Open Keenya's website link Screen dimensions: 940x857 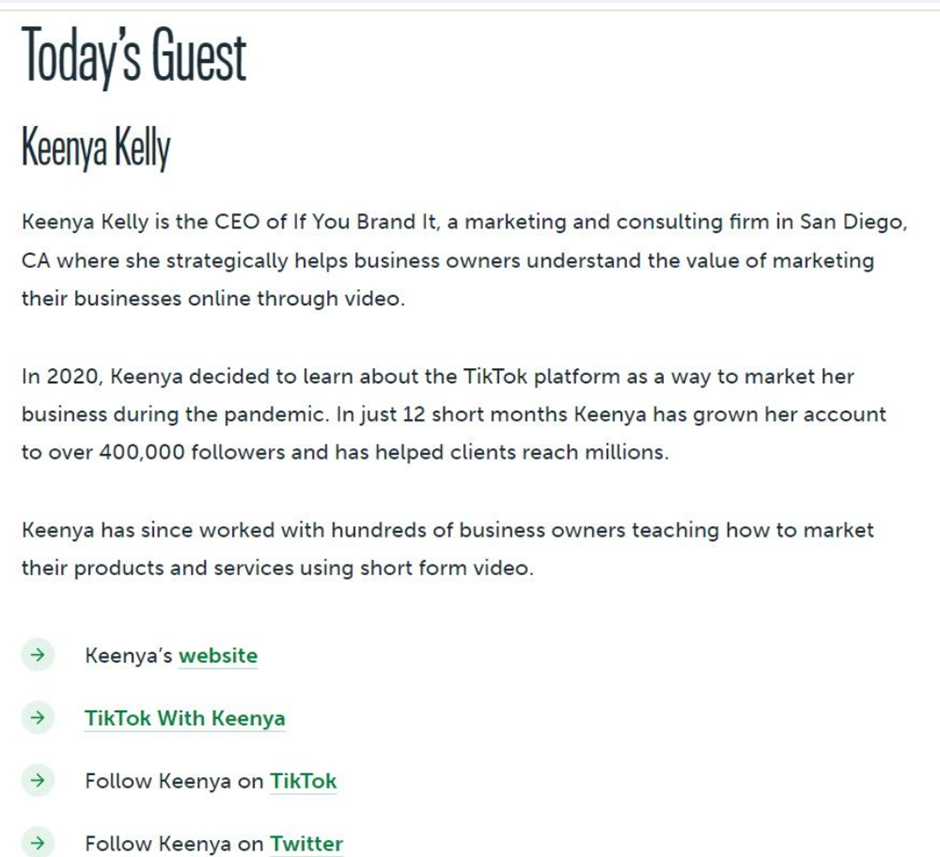[x=218, y=656]
